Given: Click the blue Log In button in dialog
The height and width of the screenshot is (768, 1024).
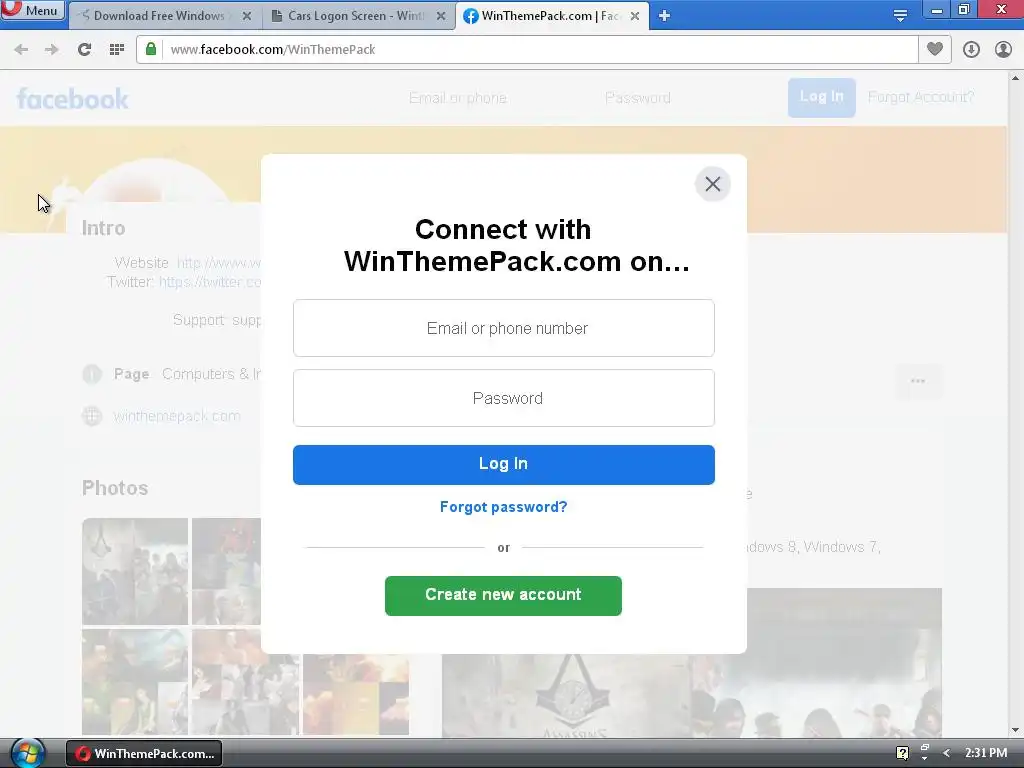Looking at the screenshot, I should [x=504, y=464].
